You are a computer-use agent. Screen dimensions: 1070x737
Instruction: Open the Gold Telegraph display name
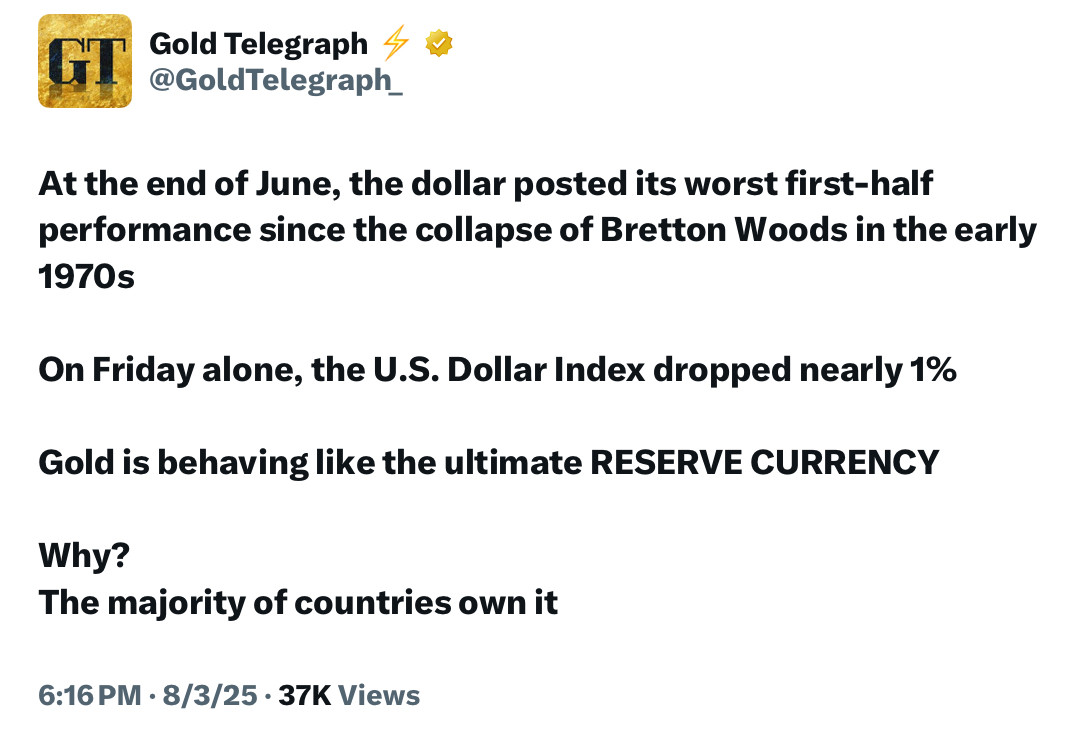point(258,43)
